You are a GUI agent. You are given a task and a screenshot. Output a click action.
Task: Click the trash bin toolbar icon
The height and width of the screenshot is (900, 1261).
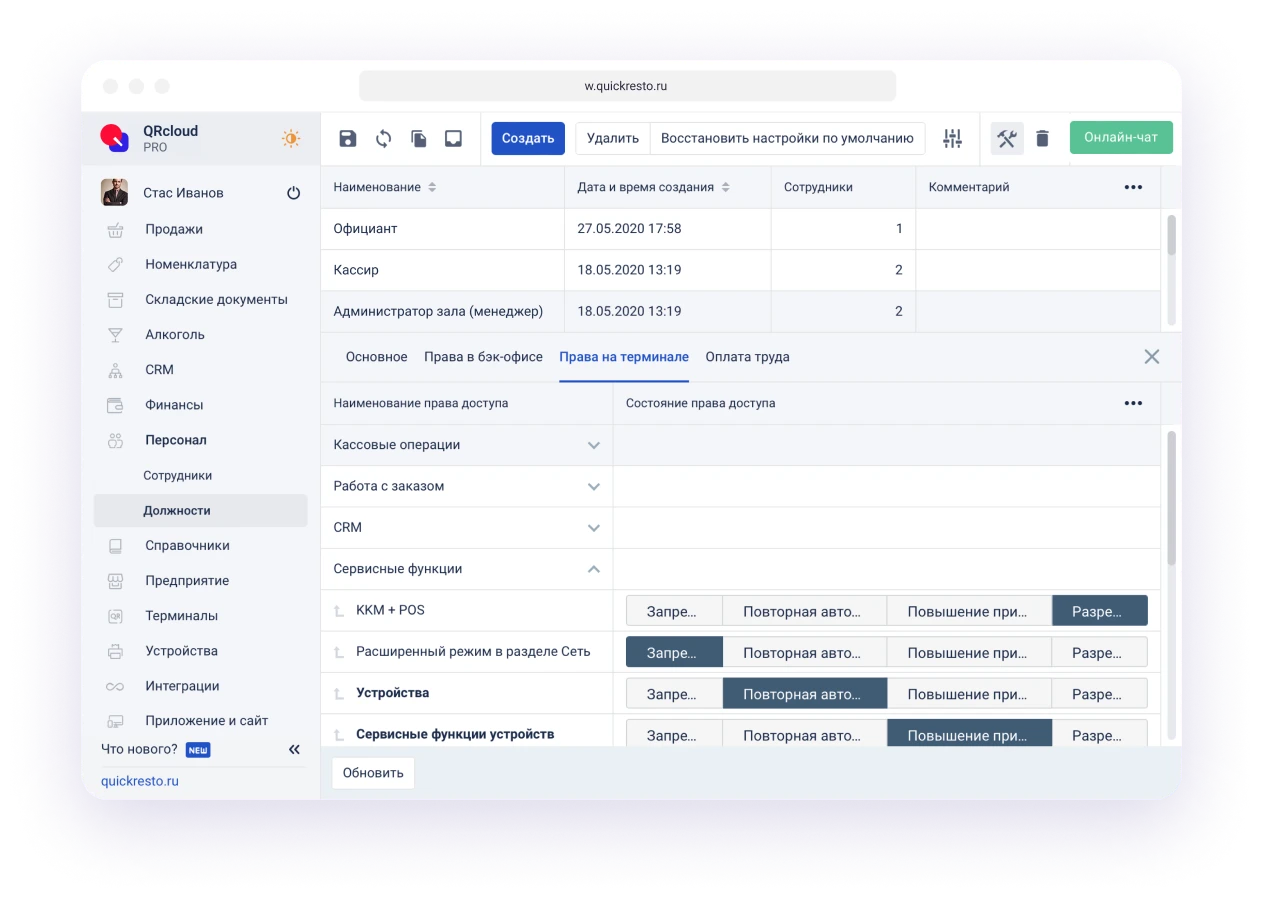tap(1042, 138)
